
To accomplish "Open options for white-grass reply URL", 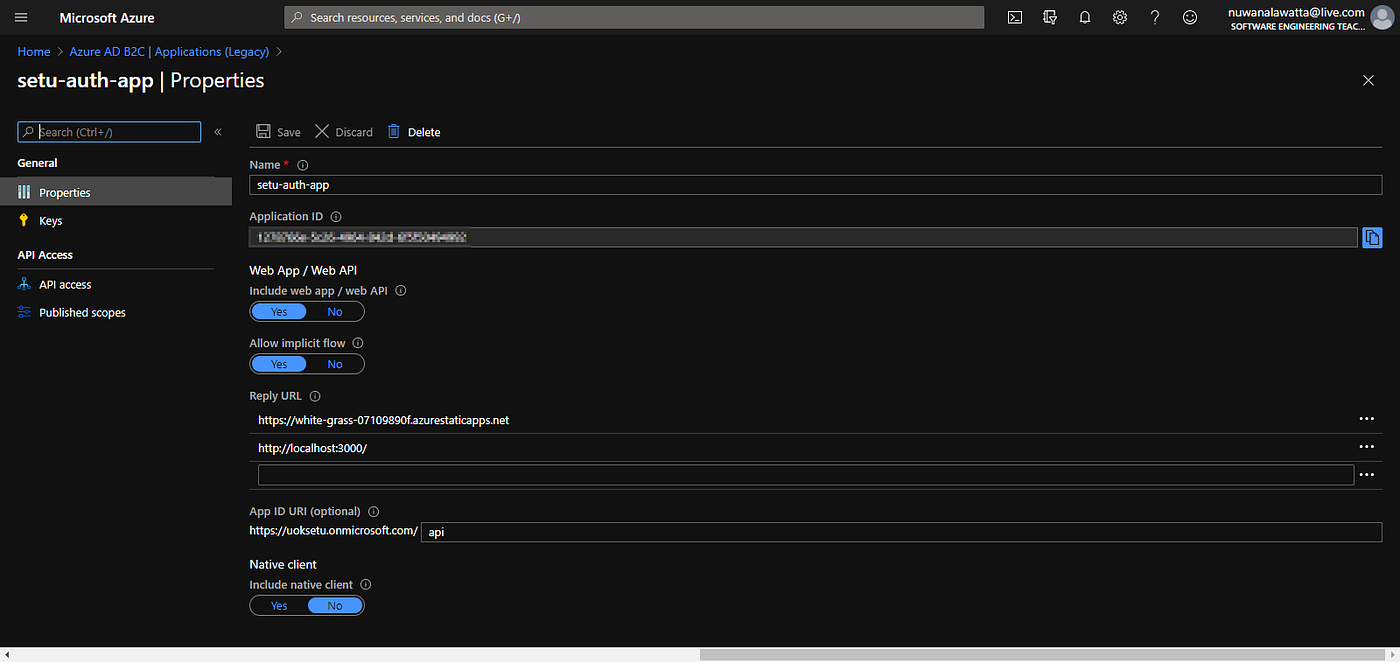I will [x=1367, y=419].
